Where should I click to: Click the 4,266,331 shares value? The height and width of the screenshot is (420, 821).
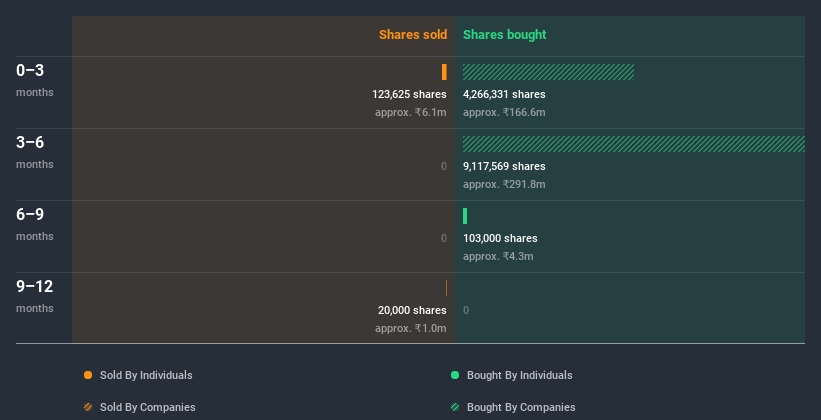[504, 94]
